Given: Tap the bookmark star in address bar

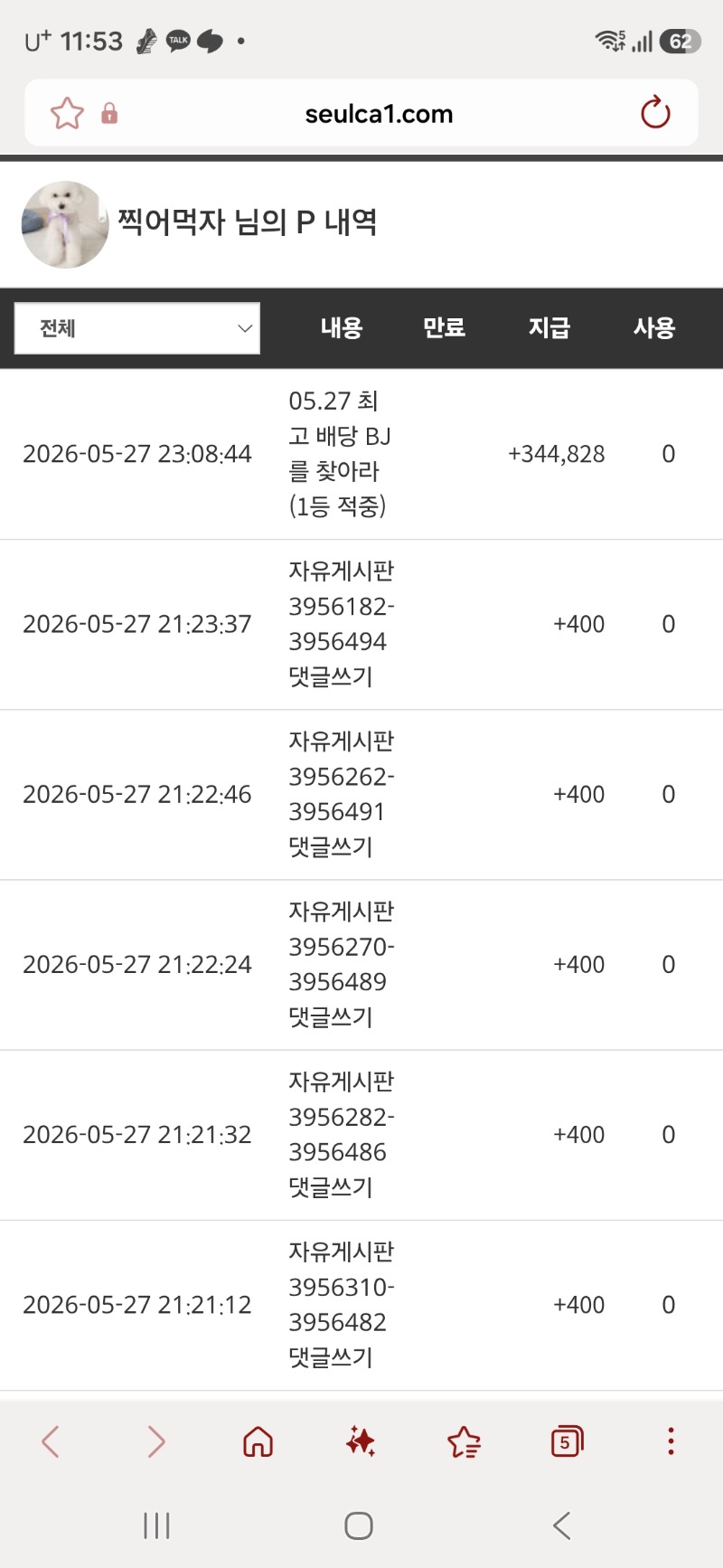Looking at the screenshot, I should 67,114.
